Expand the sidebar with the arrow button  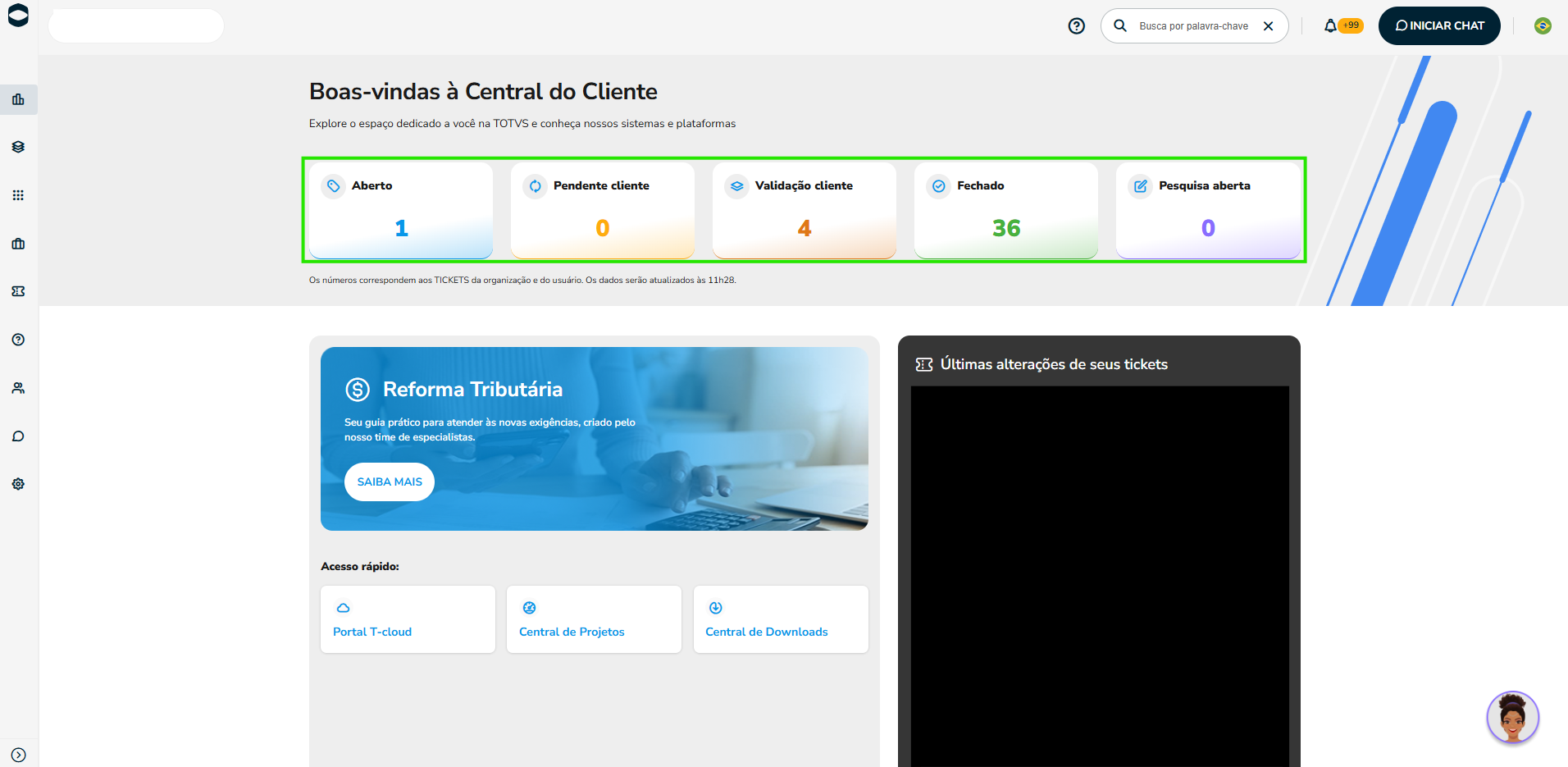point(18,755)
